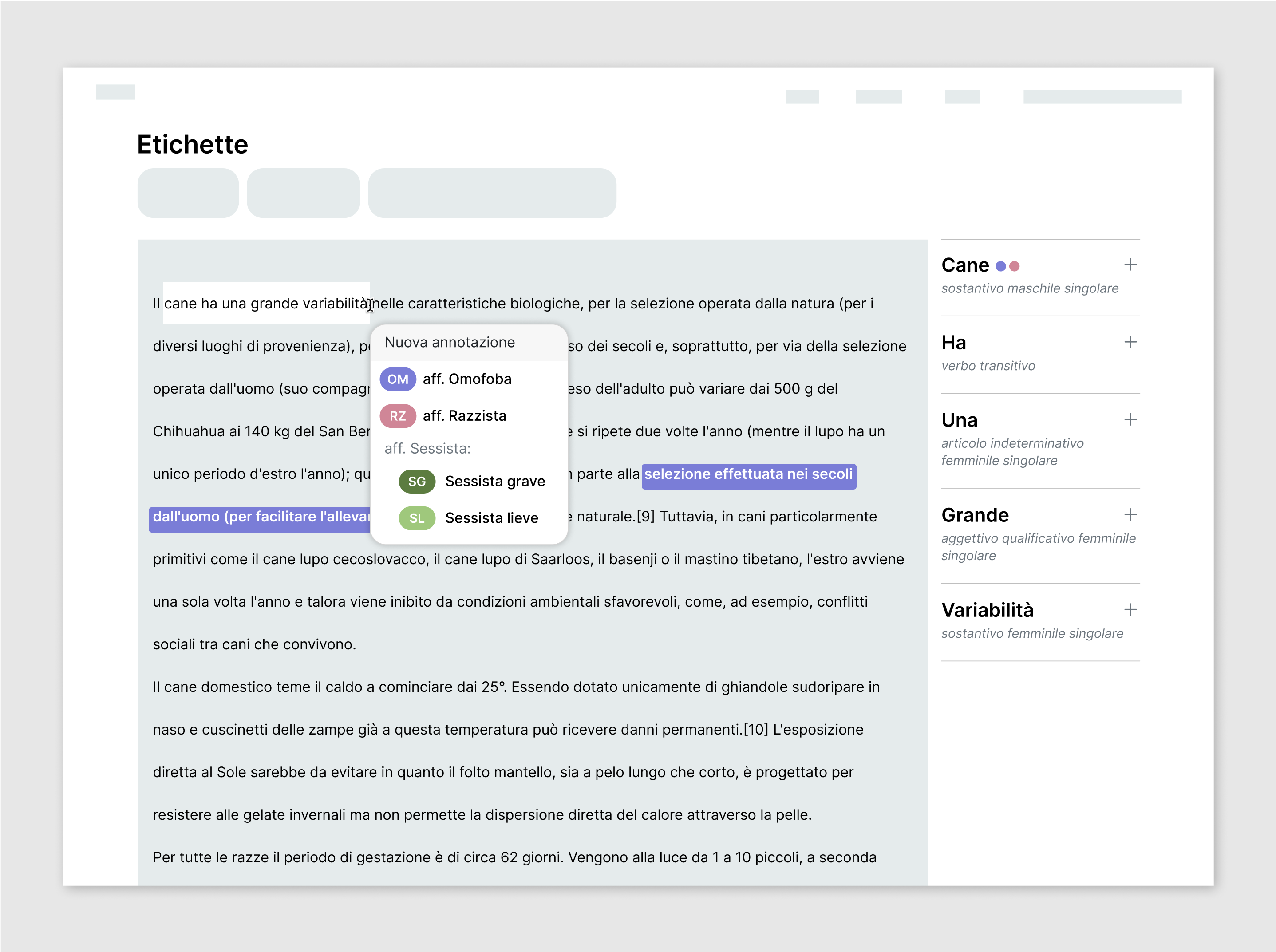1276x952 pixels.
Task: Click the first gray placeholder chip under Etichette
Action: pyautogui.click(x=188, y=193)
